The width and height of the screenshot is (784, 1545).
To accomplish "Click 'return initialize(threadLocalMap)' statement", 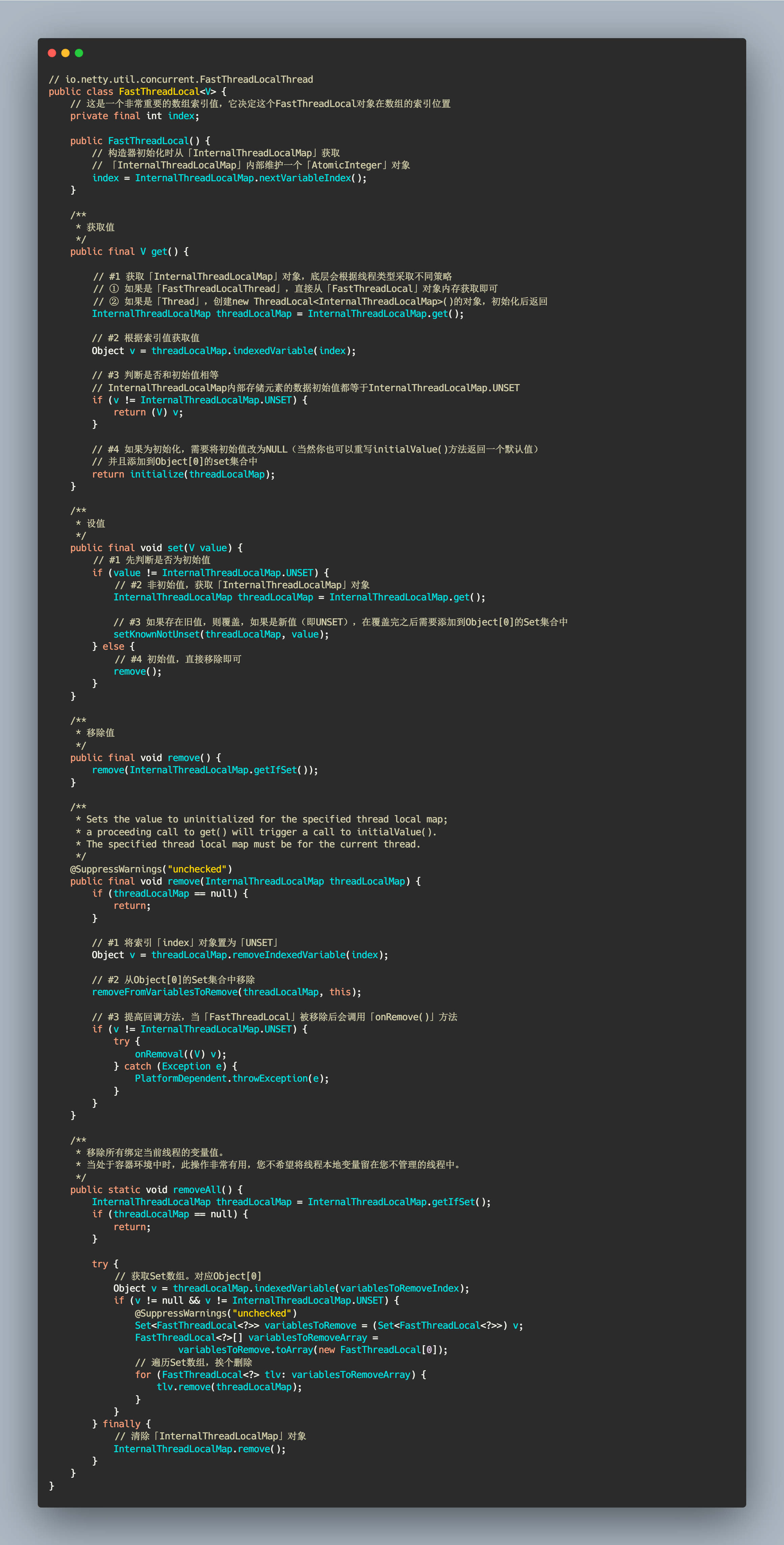I will [x=183, y=475].
